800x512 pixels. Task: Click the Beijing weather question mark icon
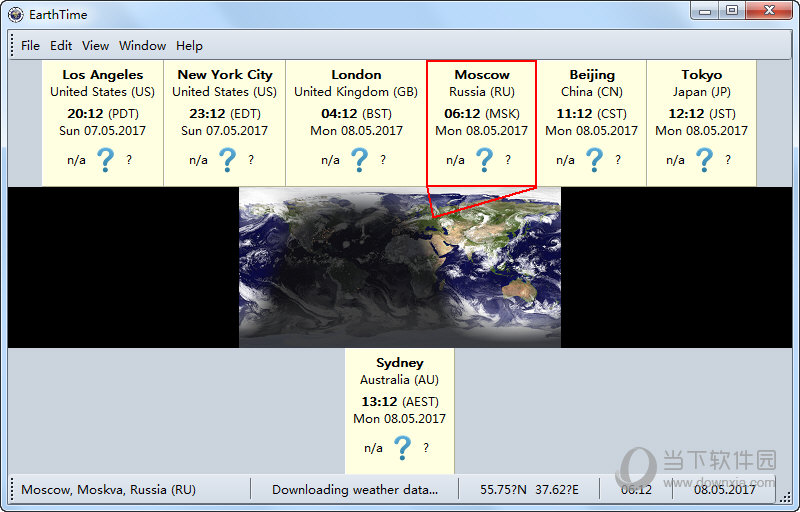tap(594, 160)
